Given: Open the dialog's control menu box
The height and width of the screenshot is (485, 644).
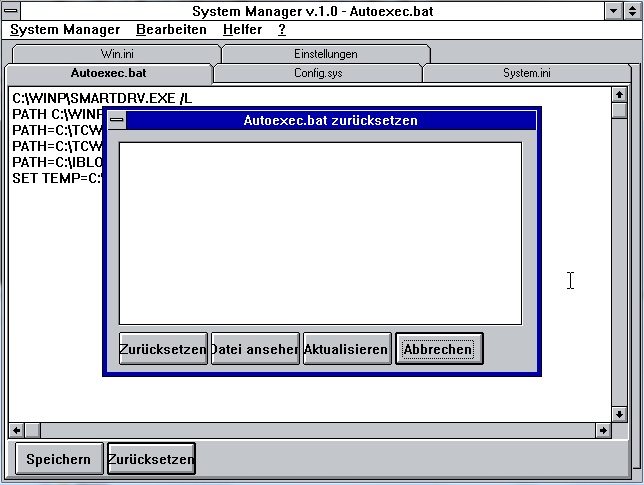Looking at the screenshot, I should pyautogui.click(x=117, y=121).
